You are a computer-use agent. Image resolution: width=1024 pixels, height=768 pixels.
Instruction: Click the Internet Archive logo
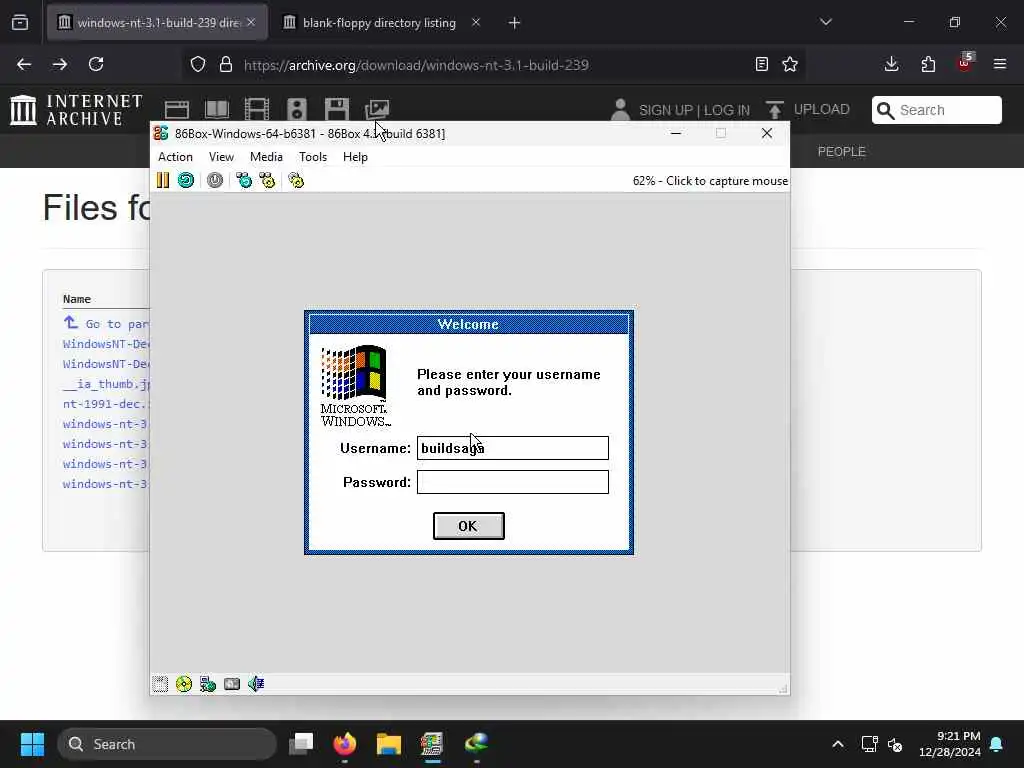[x=77, y=110]
